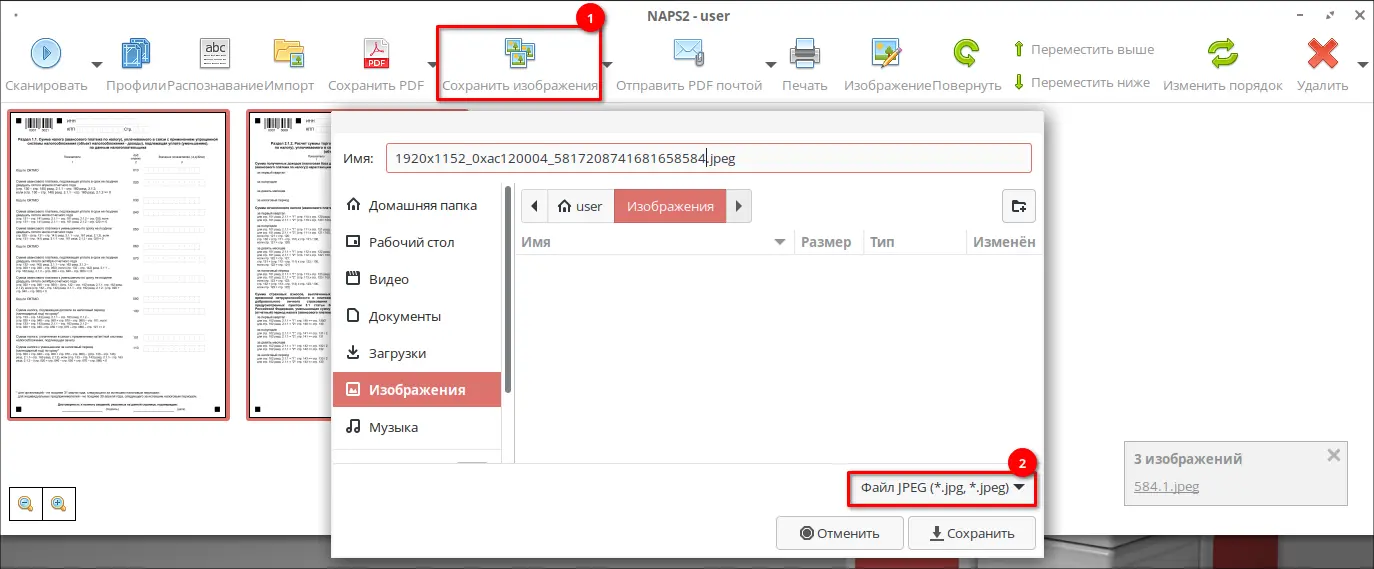The width and height of the screenshot is (1374, 569).
Task: Start scanning with the Сканировать icon
Action: [x=46, y=53]
